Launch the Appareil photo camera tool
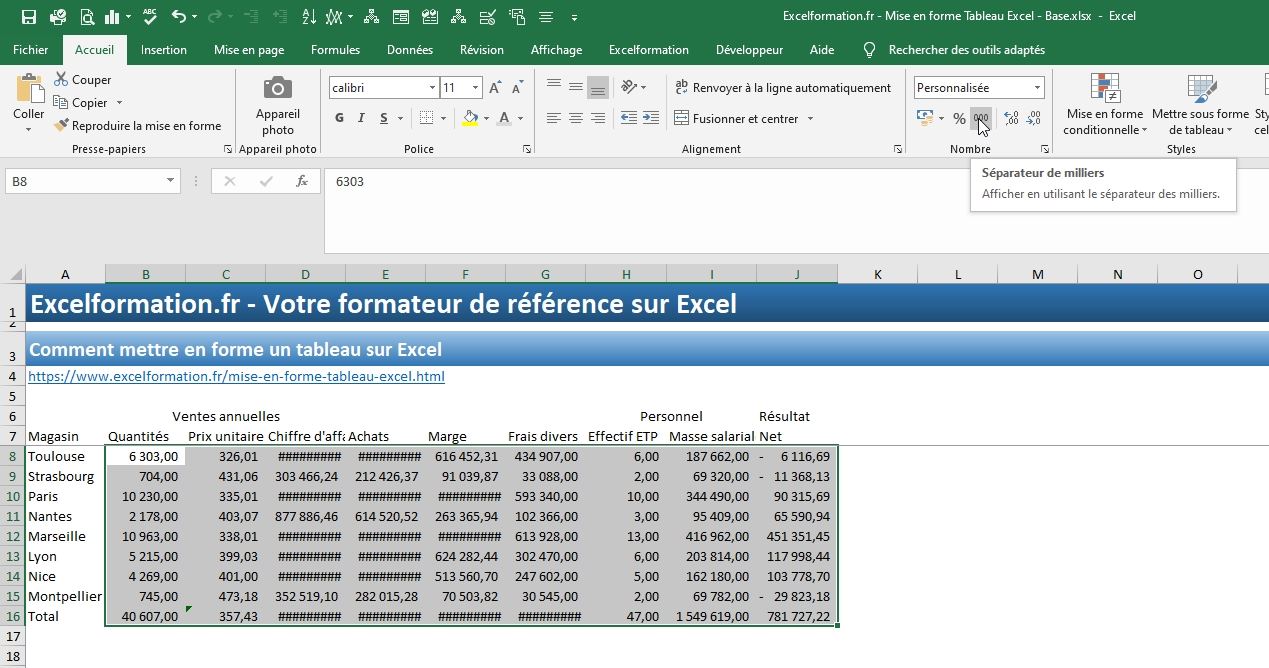 [278, 104]
